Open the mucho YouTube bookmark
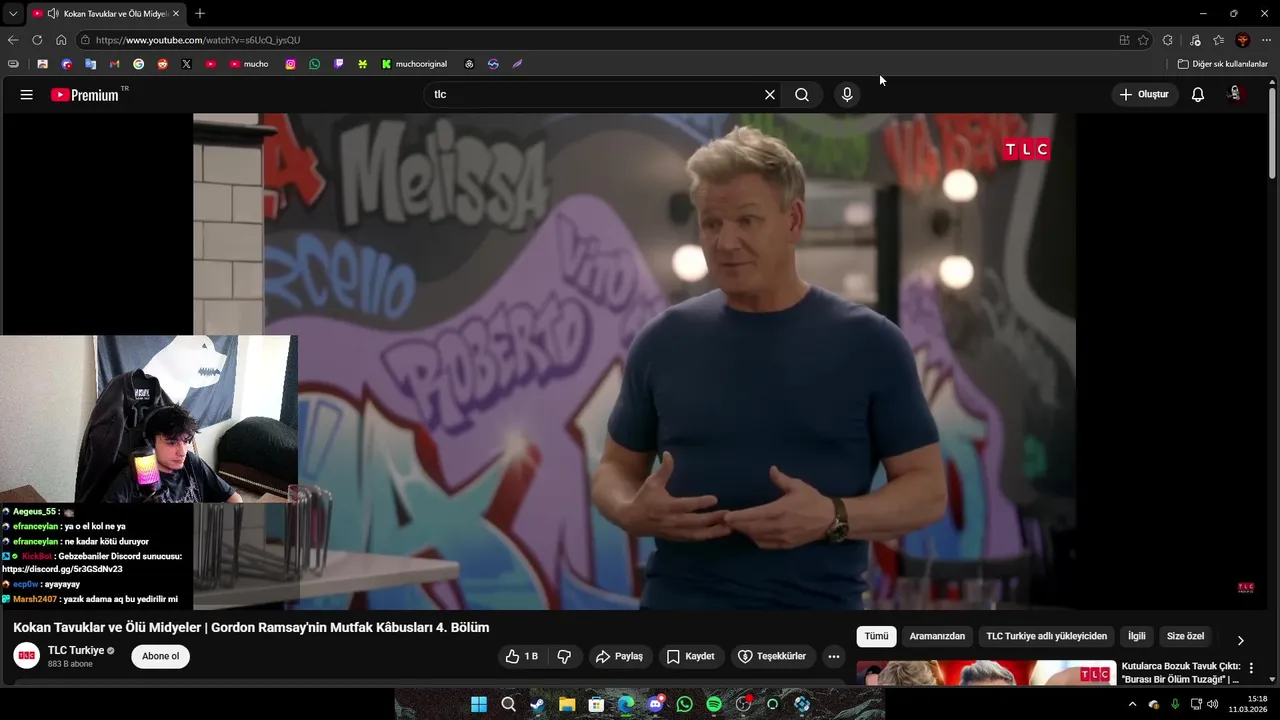Screen dimensions: 1280x720 coord(249,64)
